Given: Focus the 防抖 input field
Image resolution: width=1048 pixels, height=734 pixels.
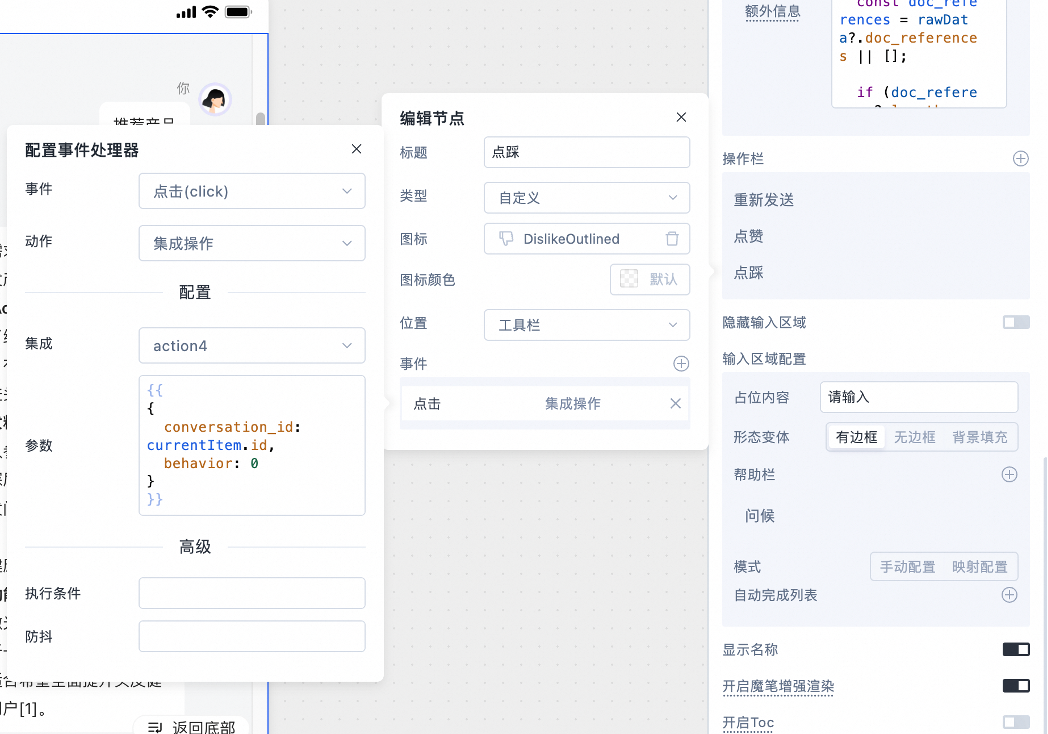Looking at the screenshot, I should tap(252, 636).
